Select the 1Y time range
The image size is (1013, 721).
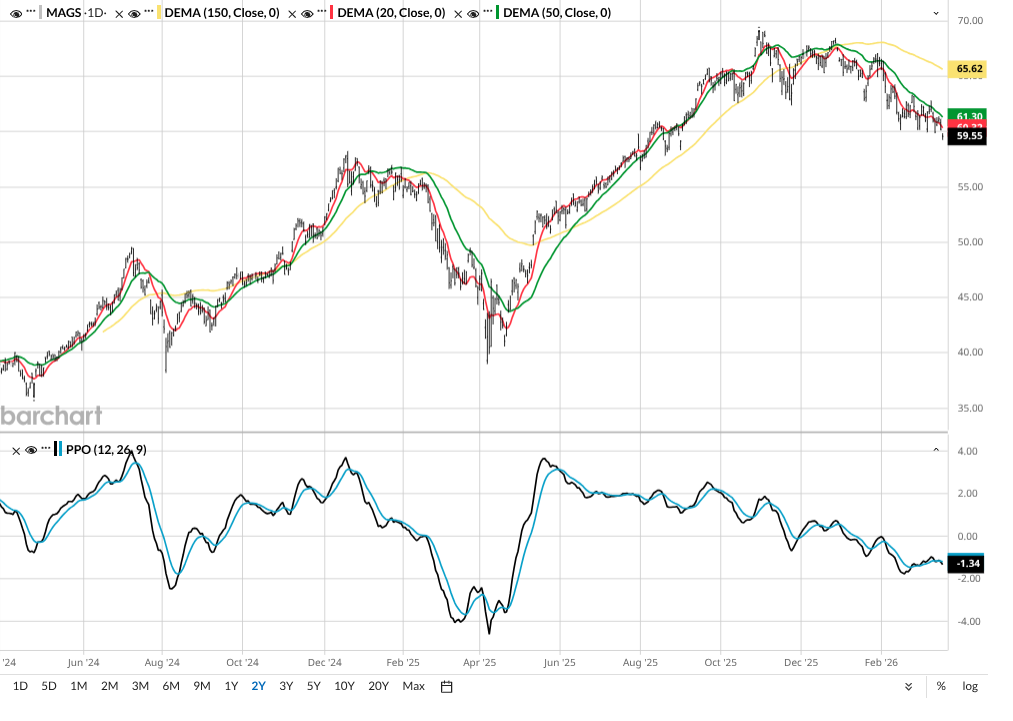231,686
